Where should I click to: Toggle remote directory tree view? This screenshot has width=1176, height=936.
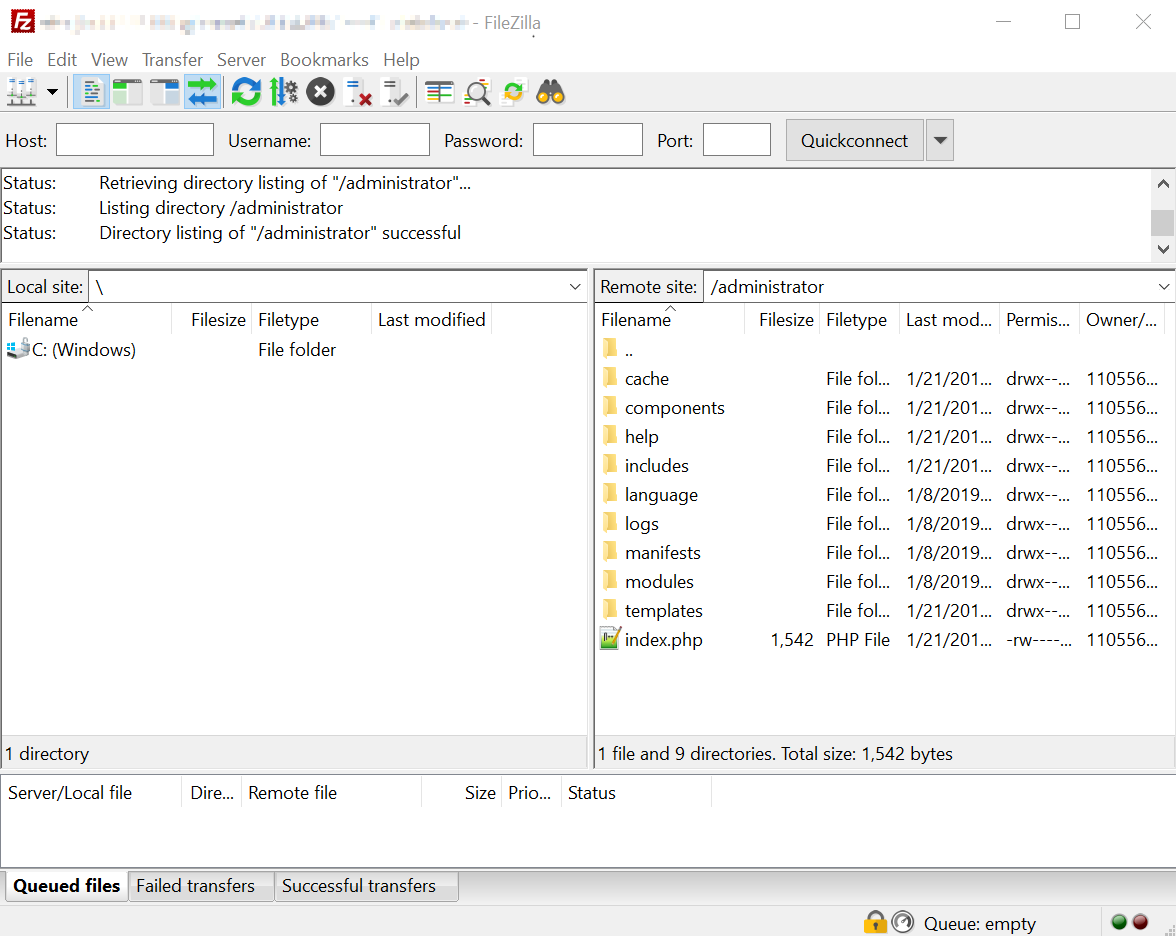click(x=164, y=92)
